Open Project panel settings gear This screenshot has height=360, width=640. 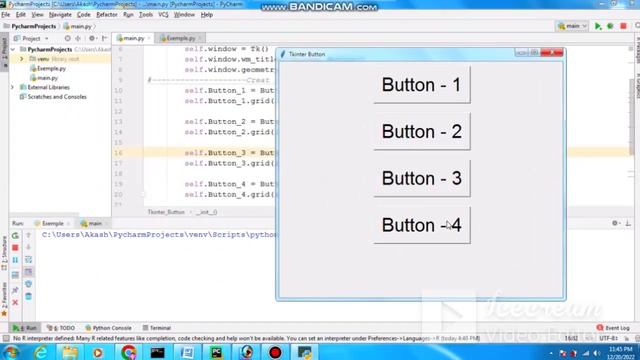pyautogui.click(x=92, y=38)
